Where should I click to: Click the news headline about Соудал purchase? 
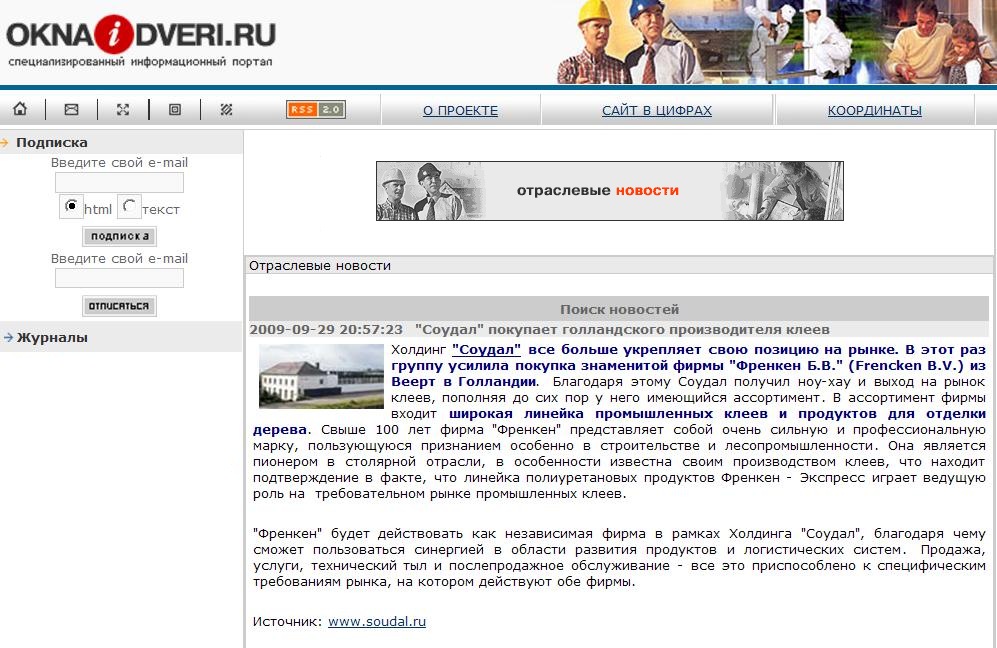click(622, 329)
